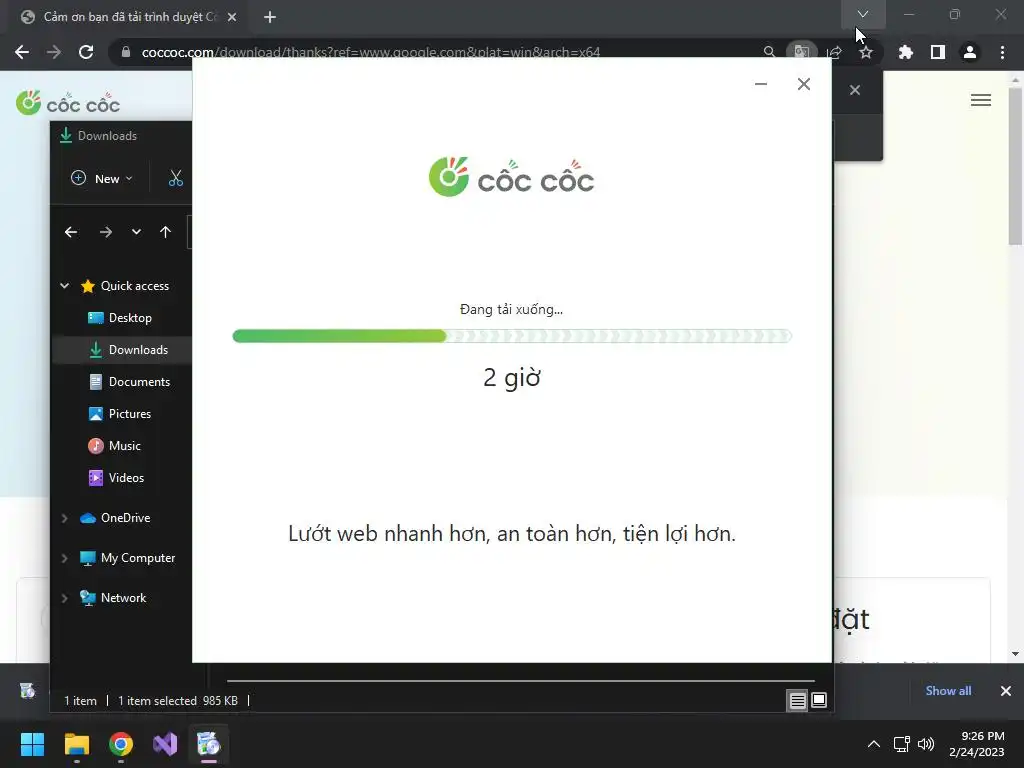
Task: Select OneDrive in navigation pane
Action: tap(125, 518)
